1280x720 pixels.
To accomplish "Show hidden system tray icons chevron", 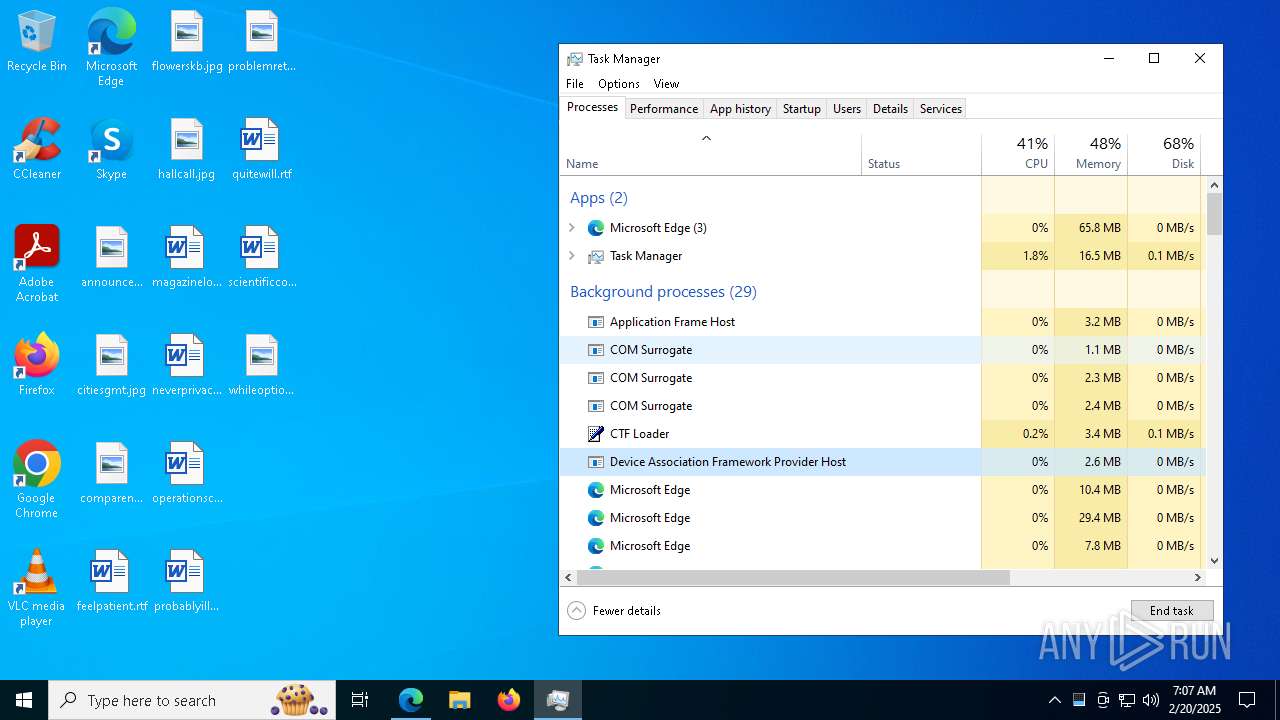I will pos(1054,700).
